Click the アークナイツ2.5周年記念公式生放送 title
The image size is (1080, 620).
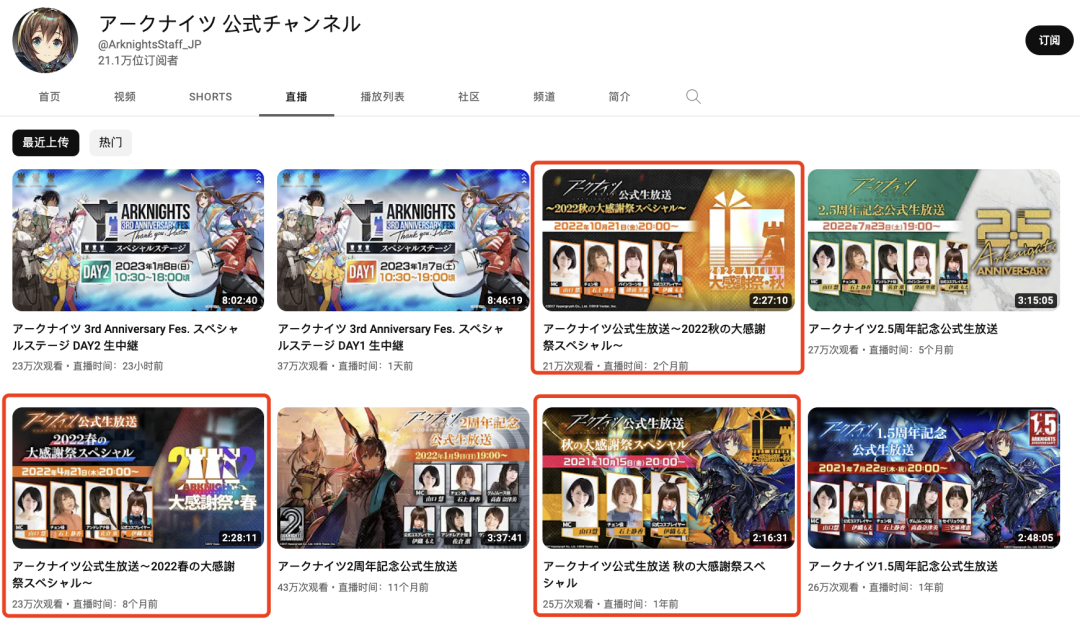coord(903,329)
